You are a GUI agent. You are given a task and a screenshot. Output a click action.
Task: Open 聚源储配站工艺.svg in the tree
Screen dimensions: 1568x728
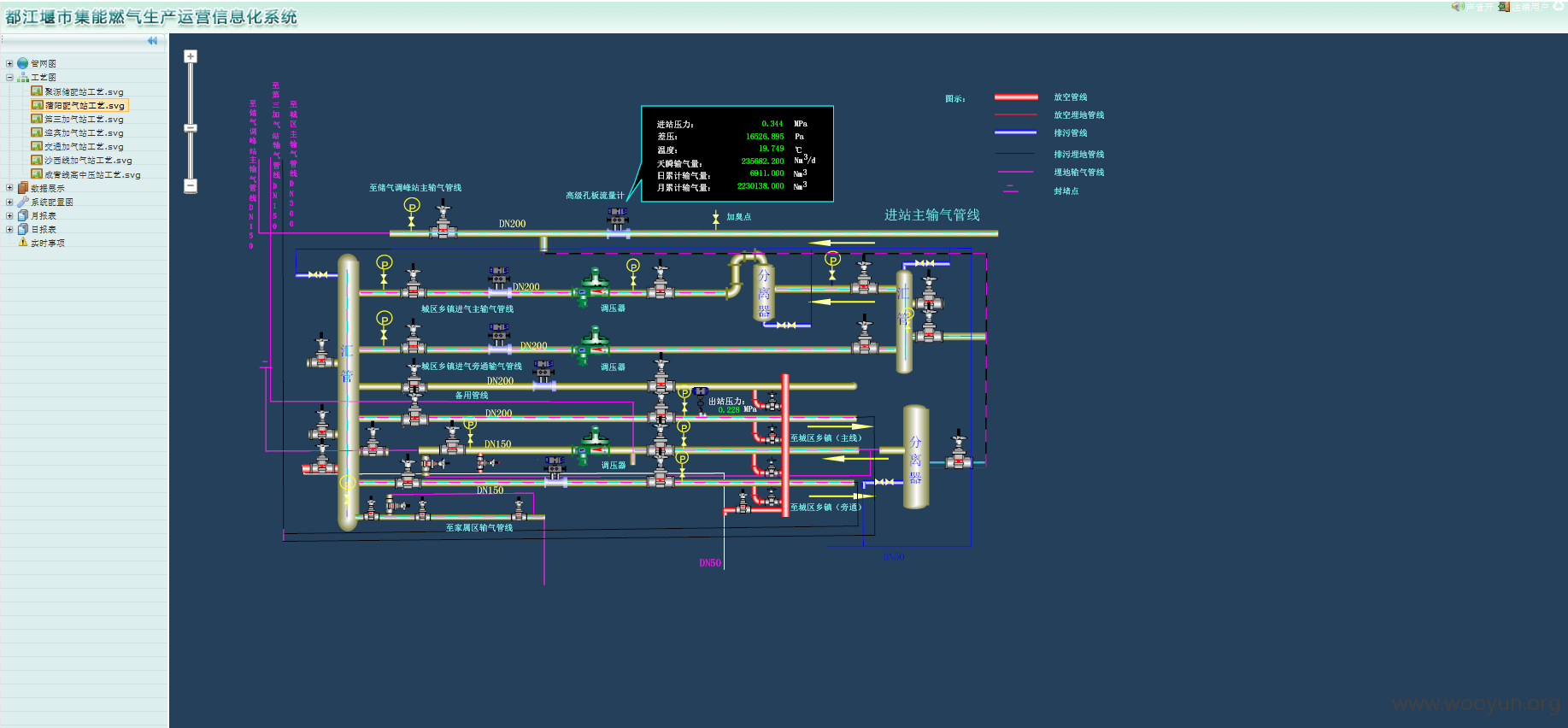click(x=84, y=91)
